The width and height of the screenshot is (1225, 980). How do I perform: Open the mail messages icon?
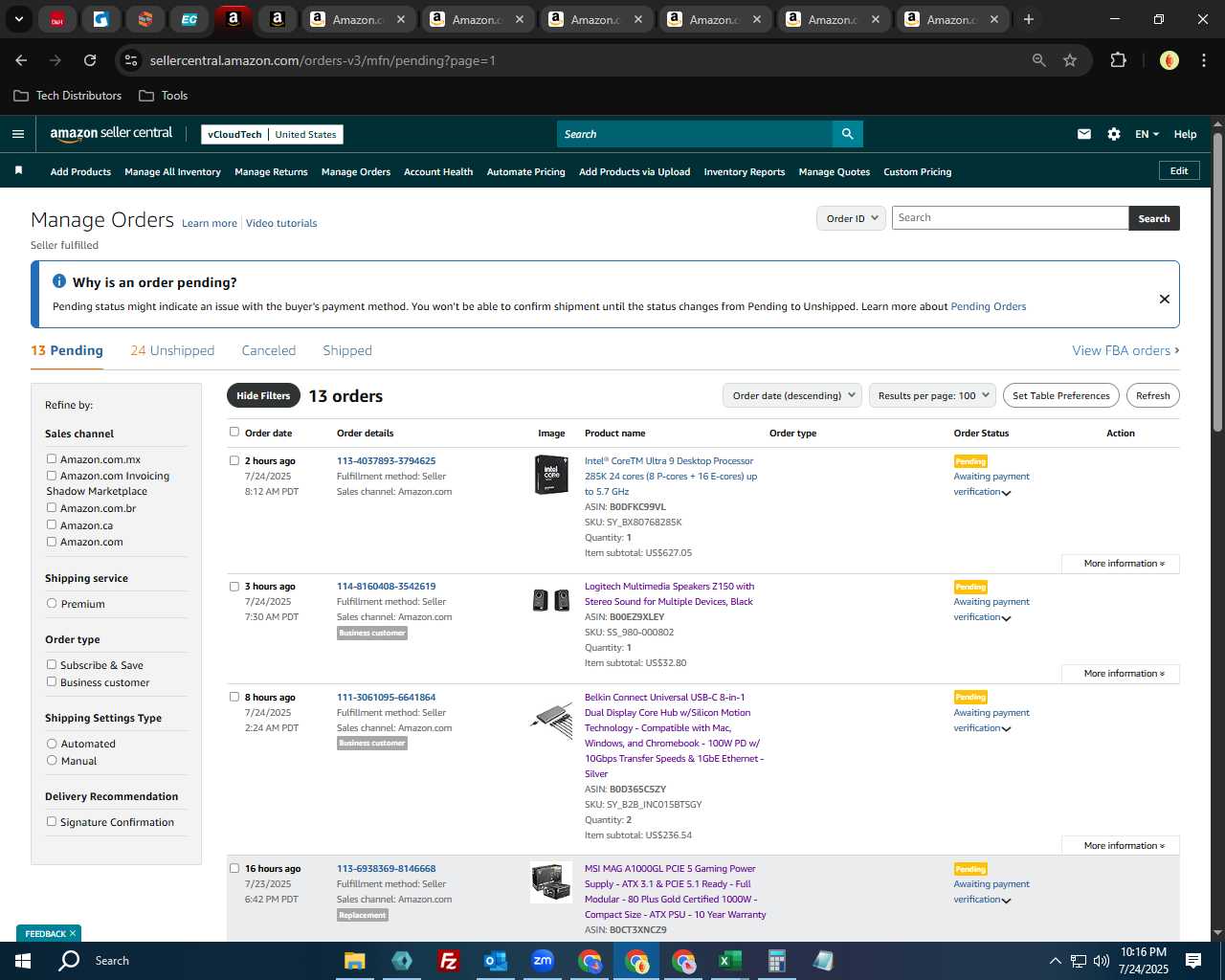click(1084, 134)
